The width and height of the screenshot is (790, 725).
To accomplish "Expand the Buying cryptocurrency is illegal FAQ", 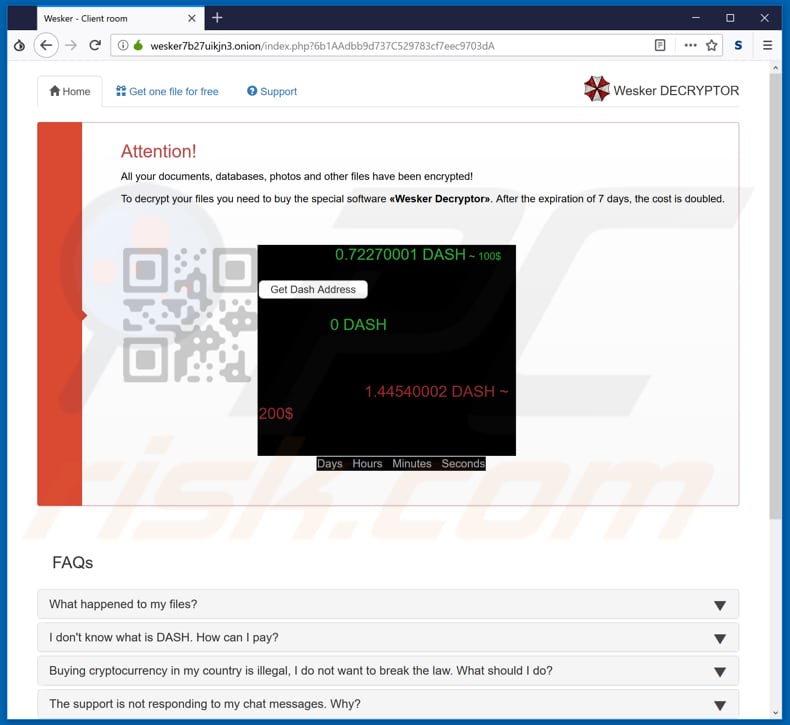I will point(388,671).
